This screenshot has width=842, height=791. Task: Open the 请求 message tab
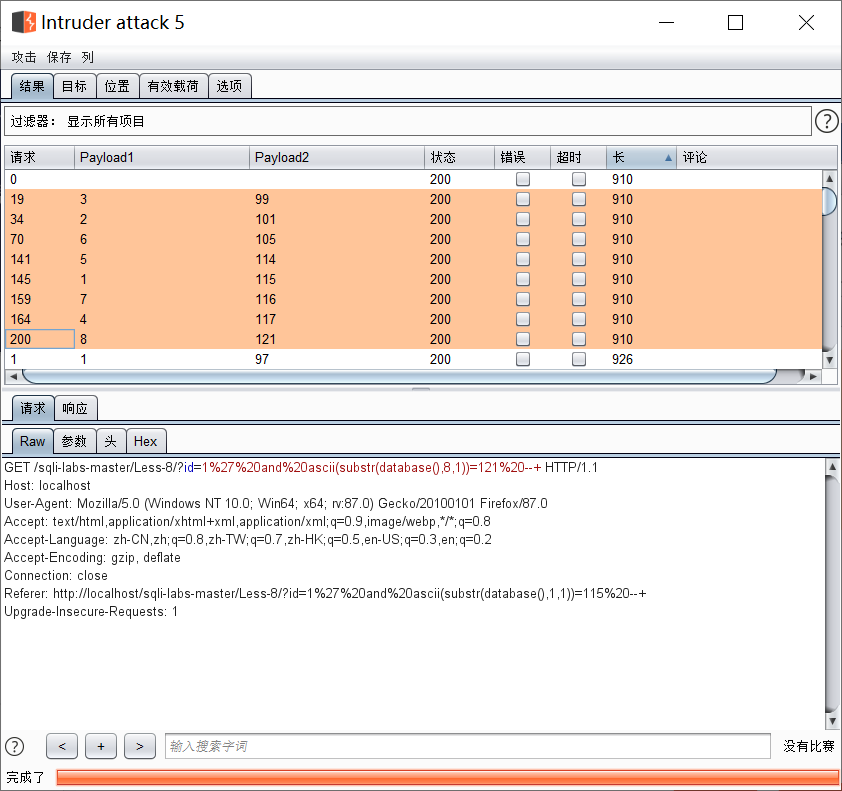click(x=33, y=408)
